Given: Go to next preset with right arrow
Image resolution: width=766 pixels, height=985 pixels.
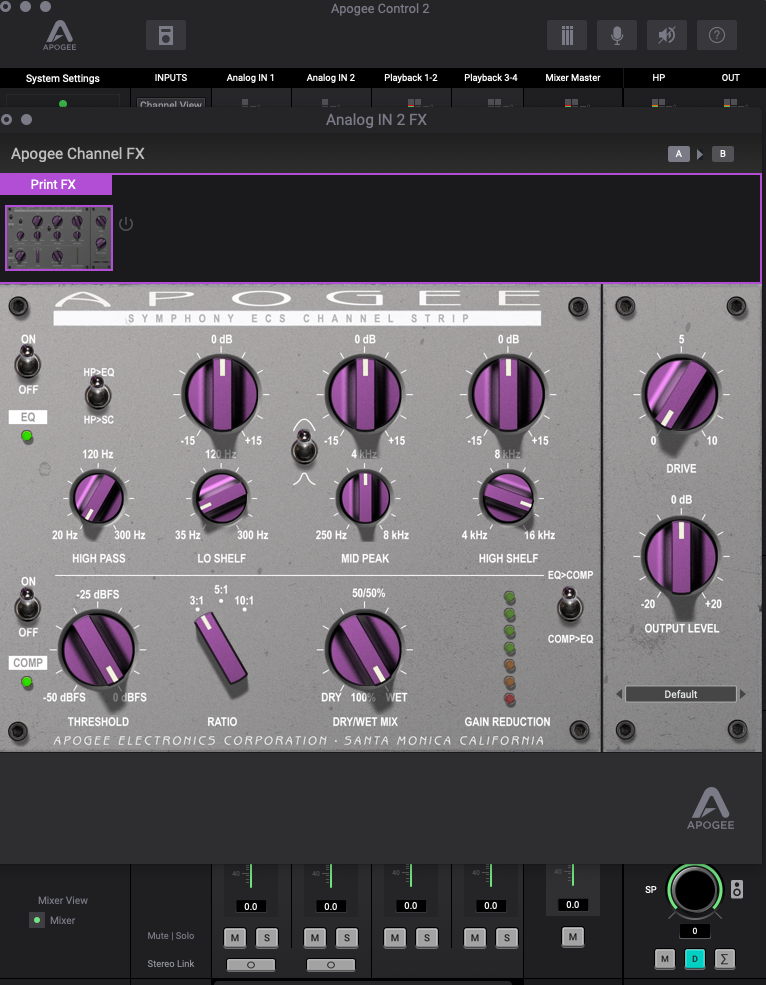Looking at the screenshot, I should 743,694.
